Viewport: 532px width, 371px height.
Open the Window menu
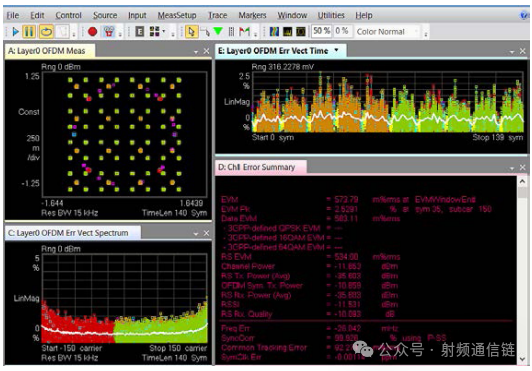[x=292, y=15]
